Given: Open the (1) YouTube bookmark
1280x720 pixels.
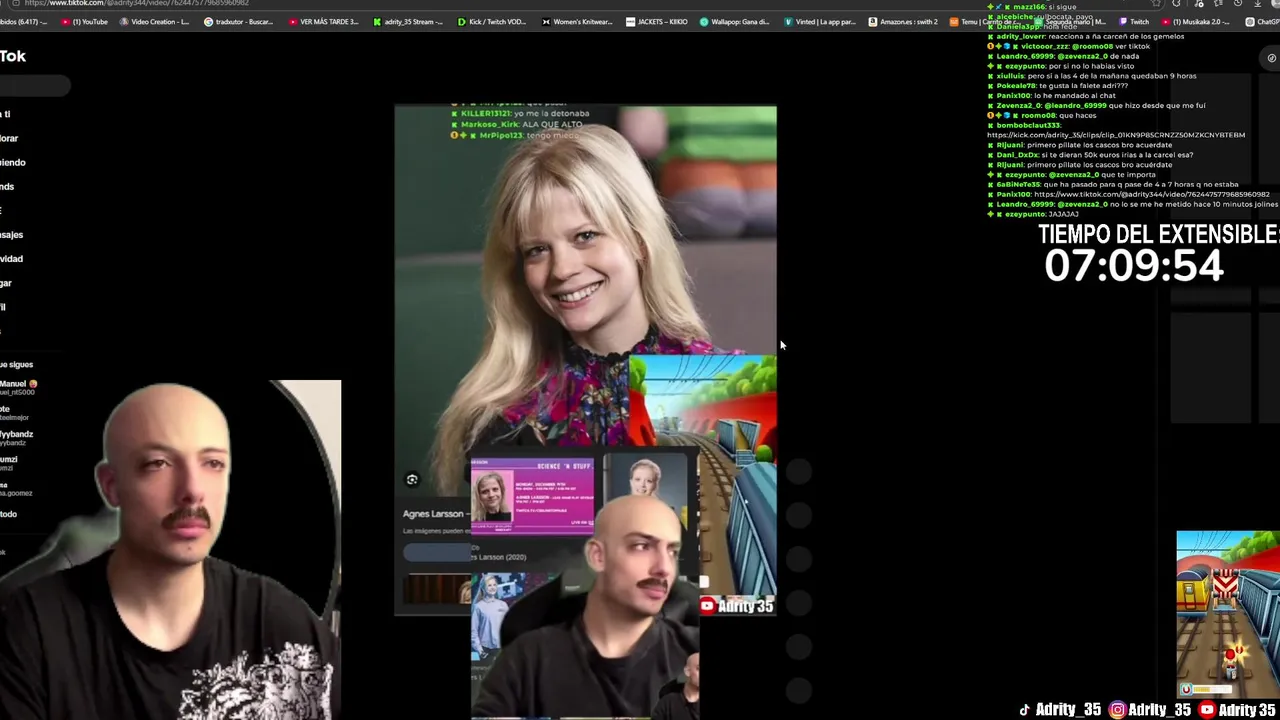Looking at the screenshot, I should click(x=85, y=22).
